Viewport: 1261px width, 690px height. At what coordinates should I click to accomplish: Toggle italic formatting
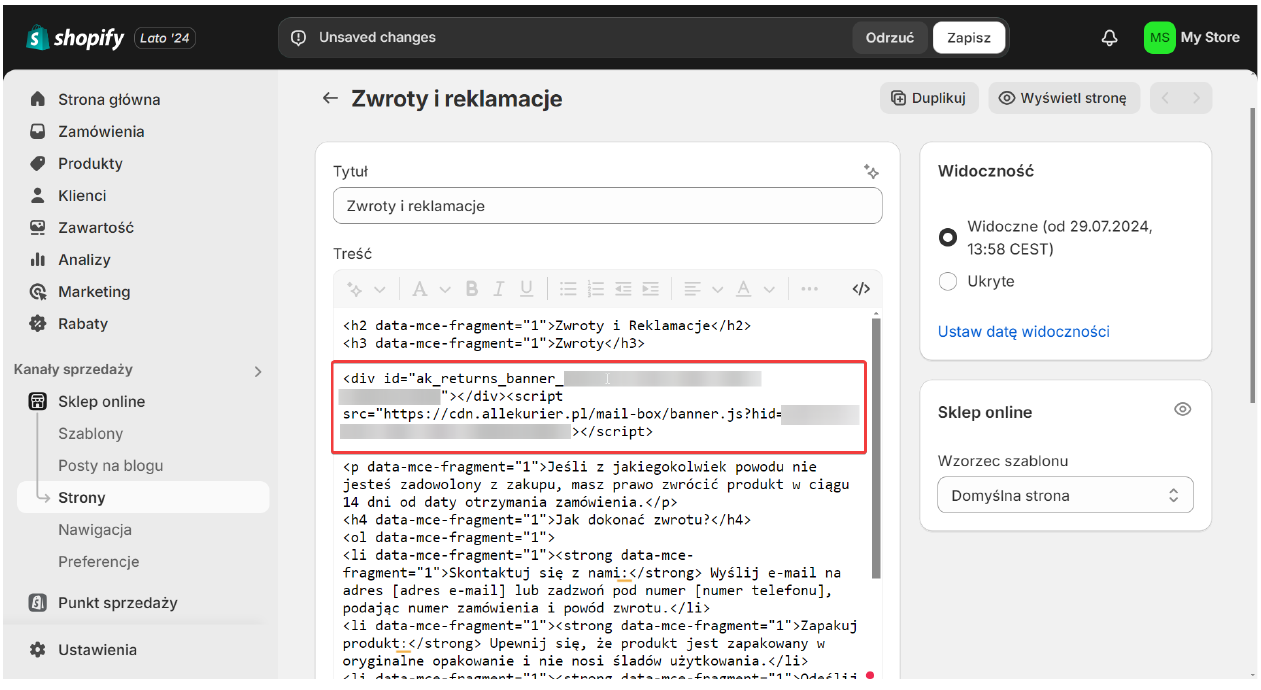point(499,289)
